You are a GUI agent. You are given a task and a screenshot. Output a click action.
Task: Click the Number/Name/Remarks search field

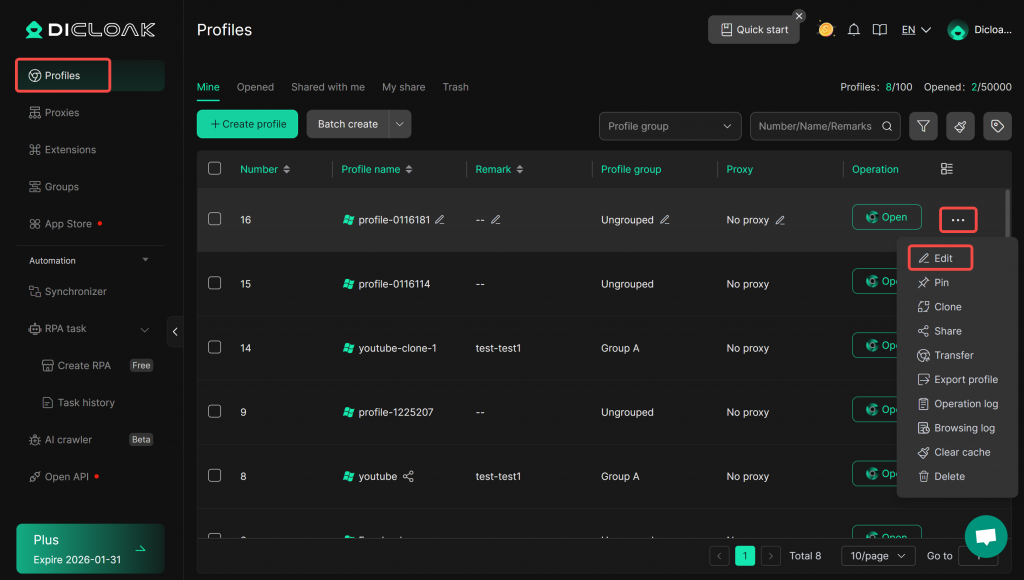pos(815,126)
